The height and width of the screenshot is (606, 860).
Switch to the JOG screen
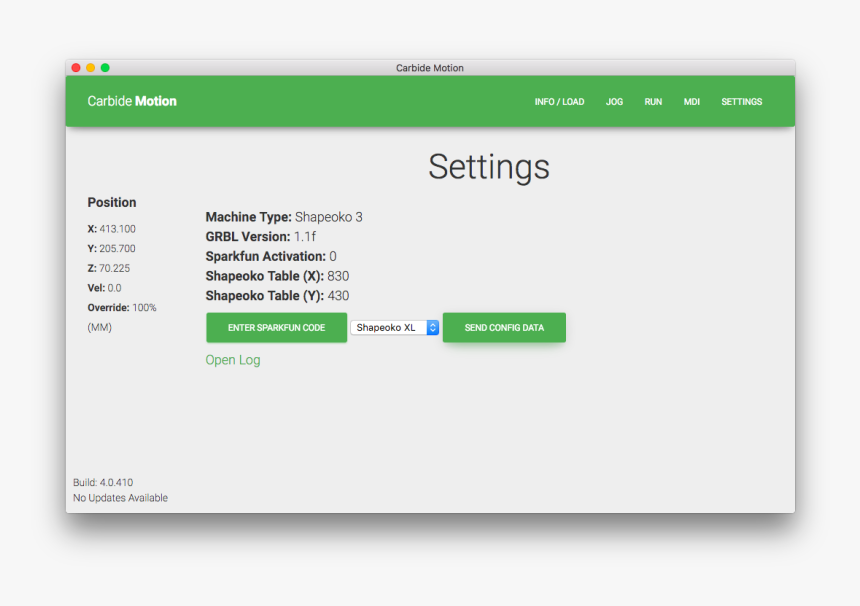click(x=614, y=101)
